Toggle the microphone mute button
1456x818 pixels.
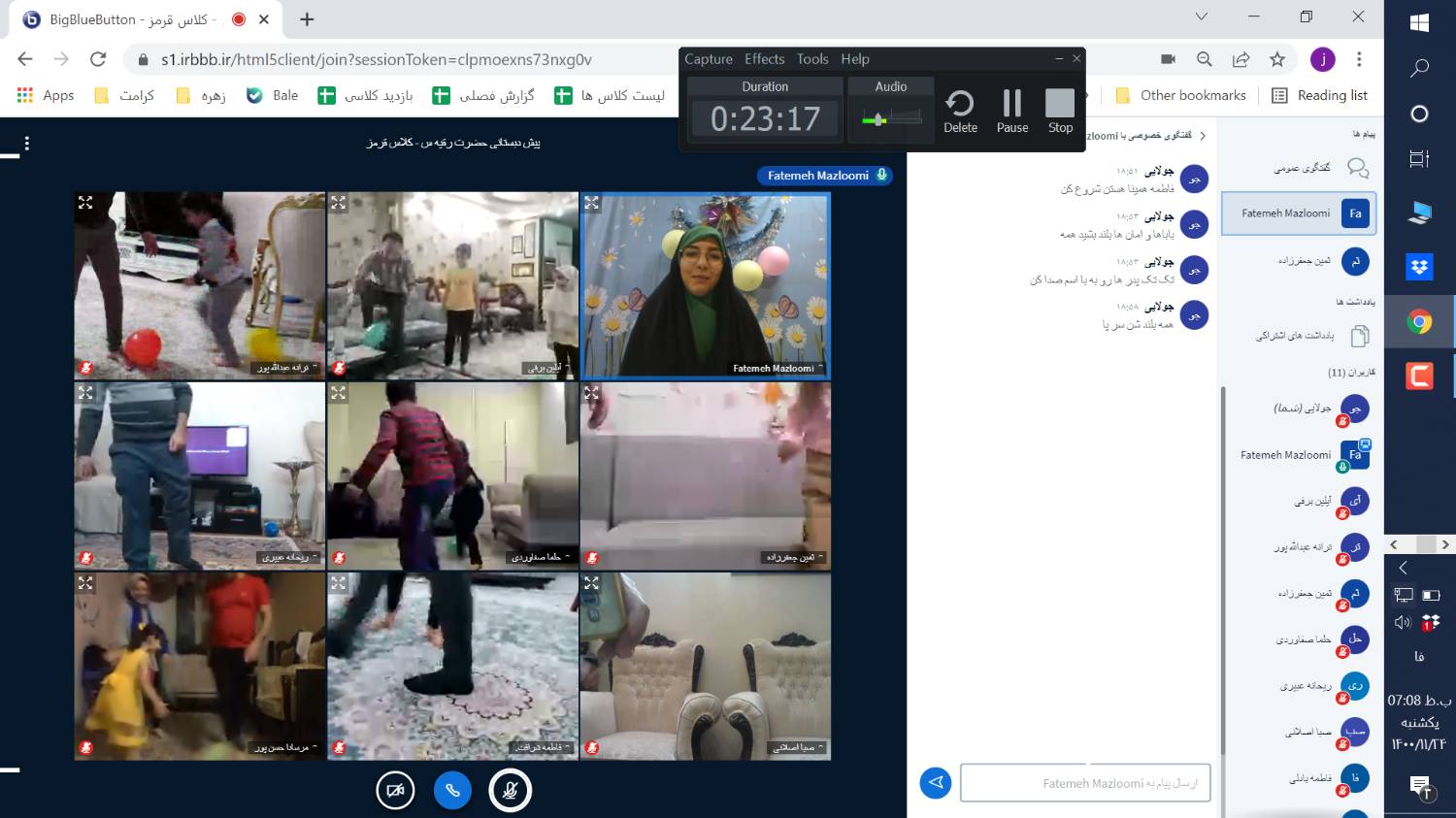click(510, 790)
